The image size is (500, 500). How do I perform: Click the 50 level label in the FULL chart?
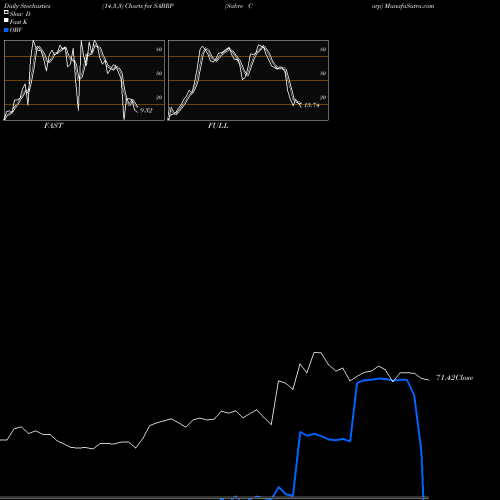point(323,73)
